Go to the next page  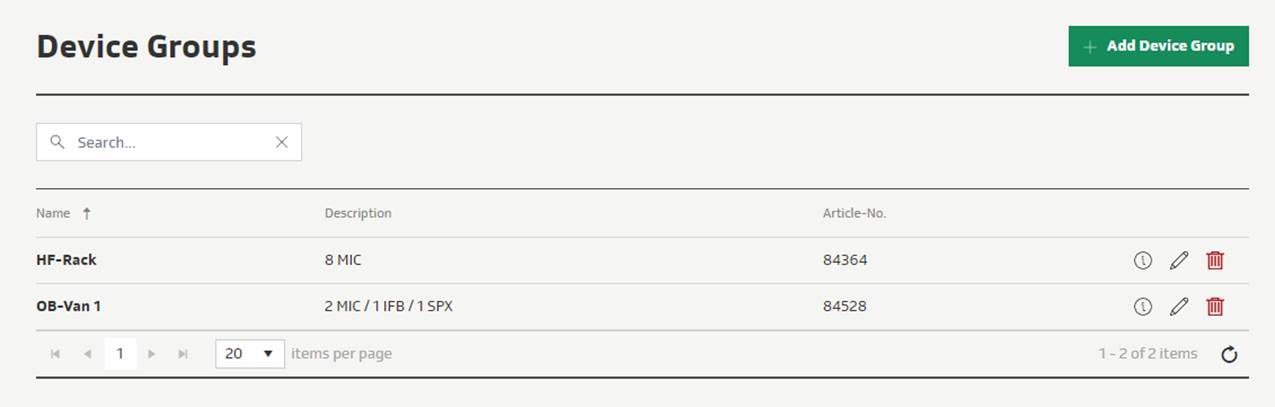(x=151, y=354)
